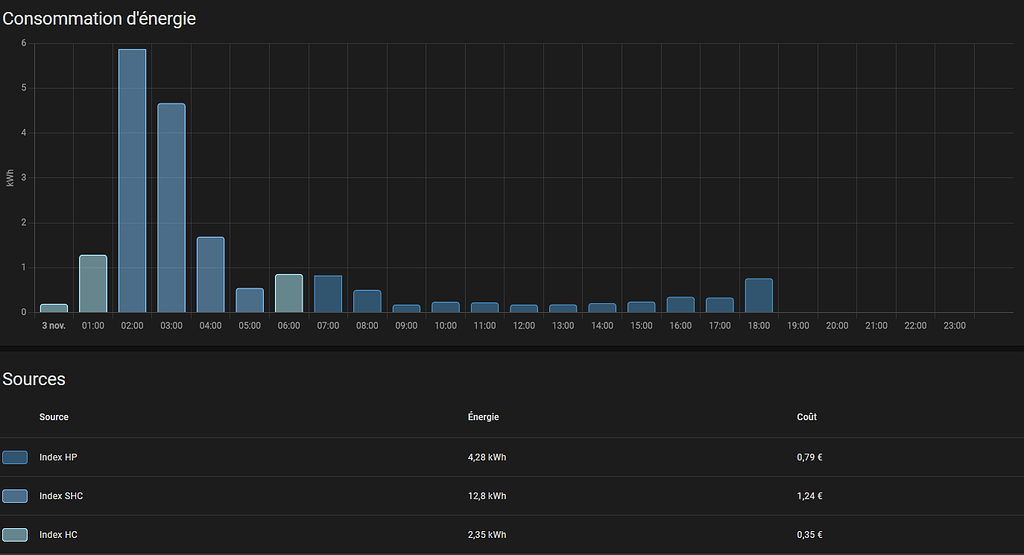1024x555 pixels.
Task: Click the 05:00 consumption bar
Action: (x=249, y=300)
